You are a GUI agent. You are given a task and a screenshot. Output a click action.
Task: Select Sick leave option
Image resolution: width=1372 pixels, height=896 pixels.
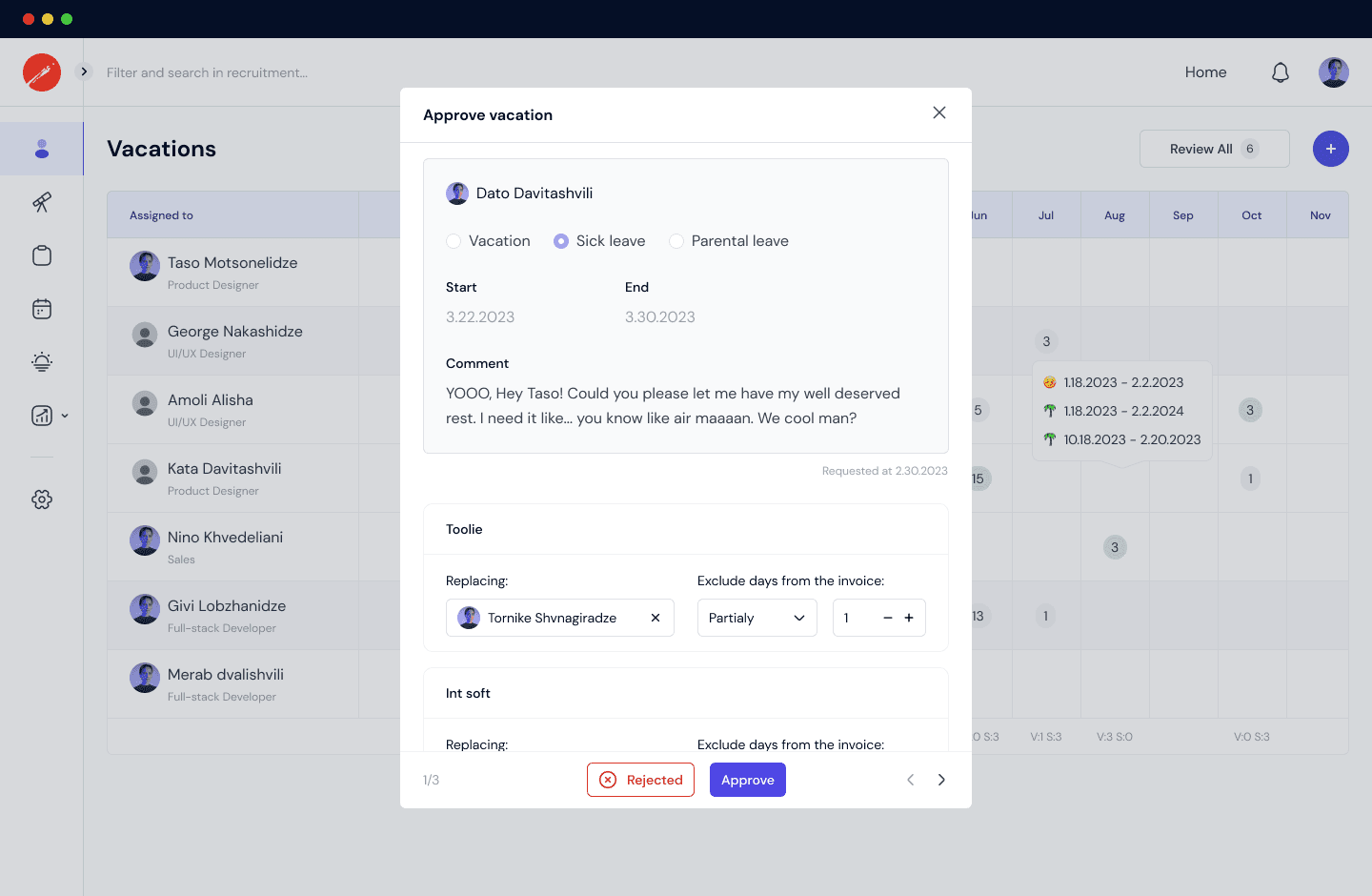pyautogui.click(x=561, y=241)
